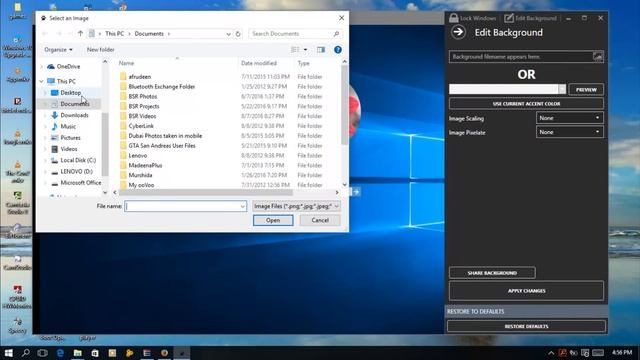This screenshot has height=360, width=640.
Task: Click the SHARE BACKGROUND button
Action: tap(492, 273)
